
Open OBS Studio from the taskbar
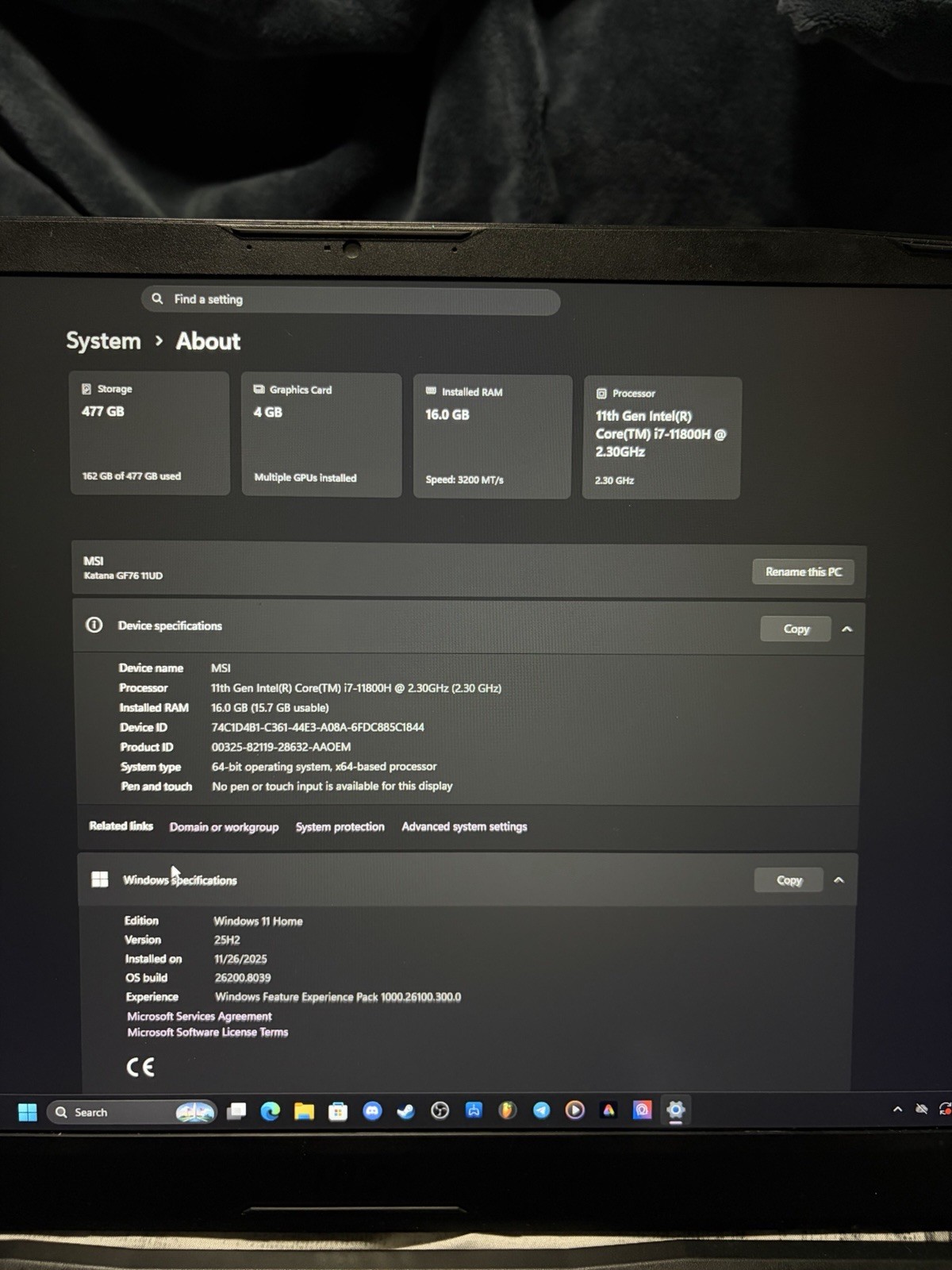click(x=440, y=1110)
